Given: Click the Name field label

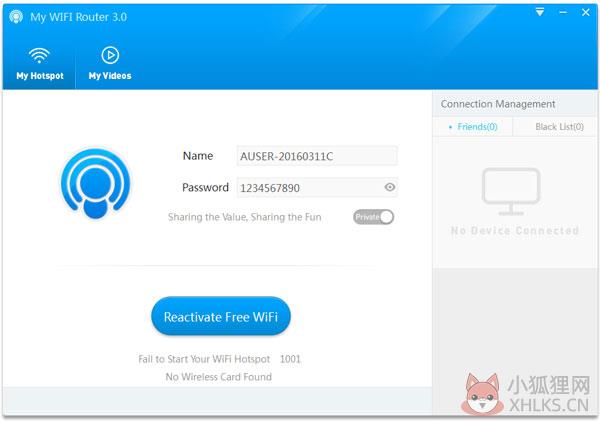Looking at the screenshot, I should coord(198,156).
